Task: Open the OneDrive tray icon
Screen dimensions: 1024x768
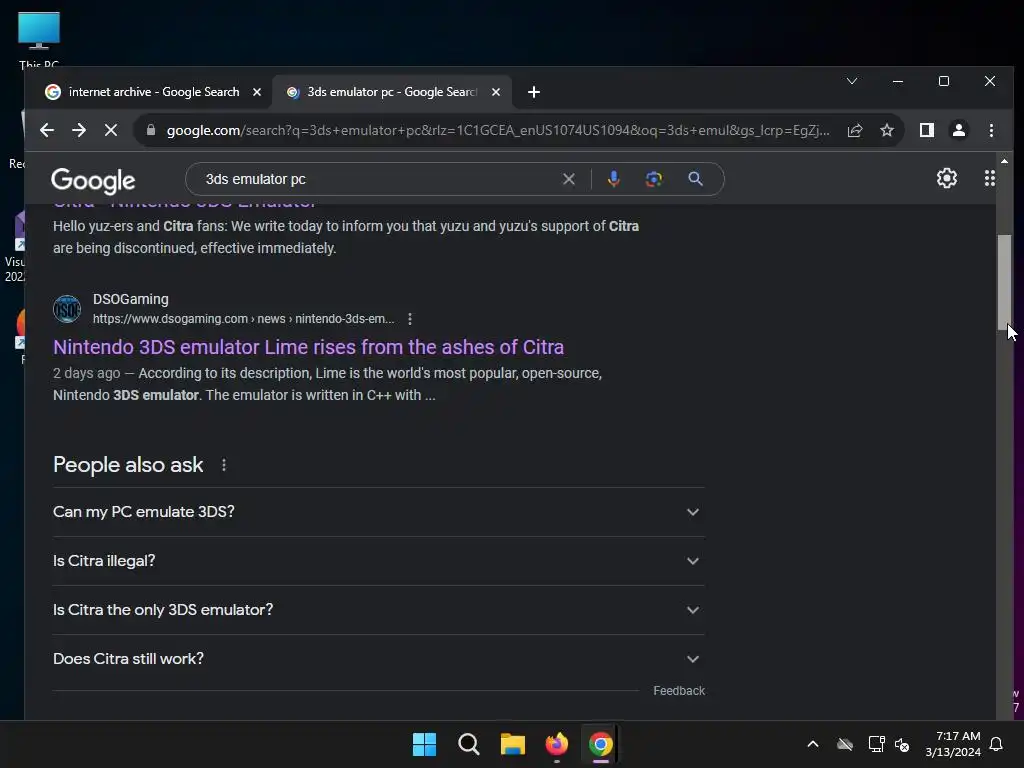Action: [845, 744]
